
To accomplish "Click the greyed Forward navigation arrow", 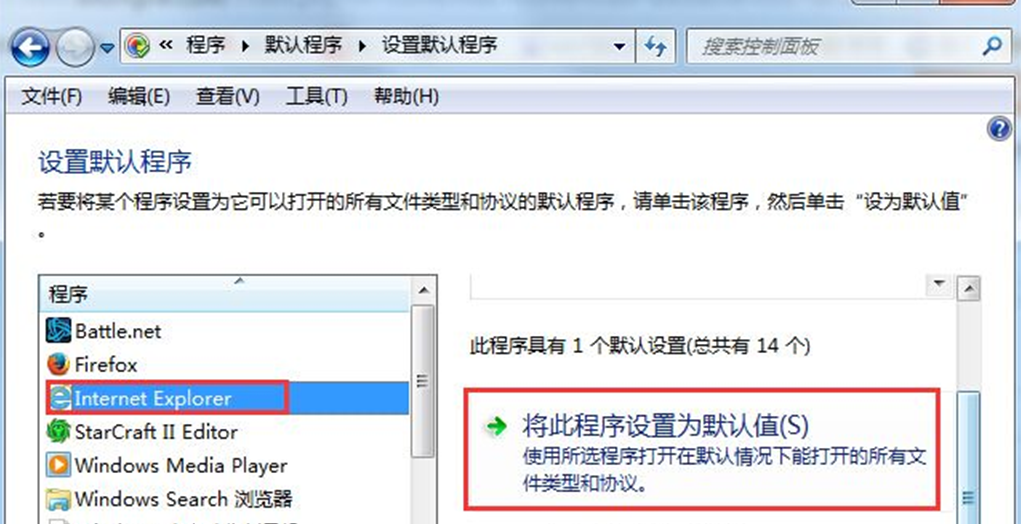I will pyautogui.click(x=74, y=47).
